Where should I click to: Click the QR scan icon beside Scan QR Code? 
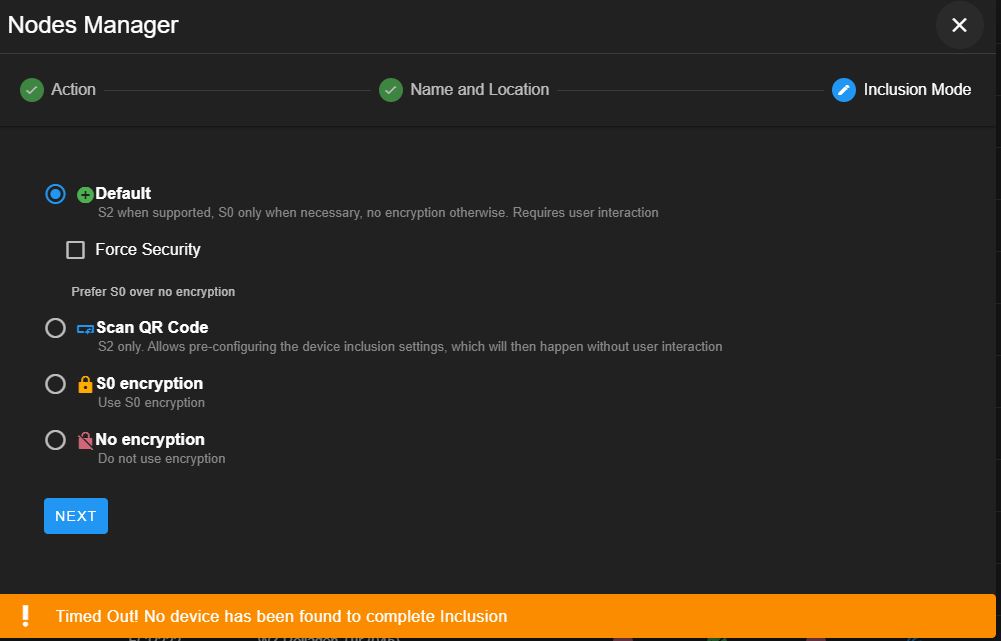pos(86,329)
